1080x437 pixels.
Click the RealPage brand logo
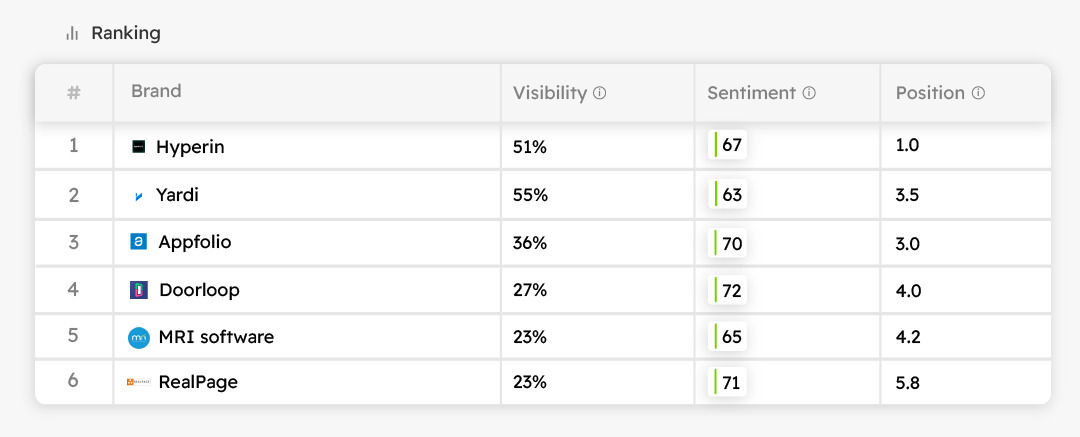point(138,382)
